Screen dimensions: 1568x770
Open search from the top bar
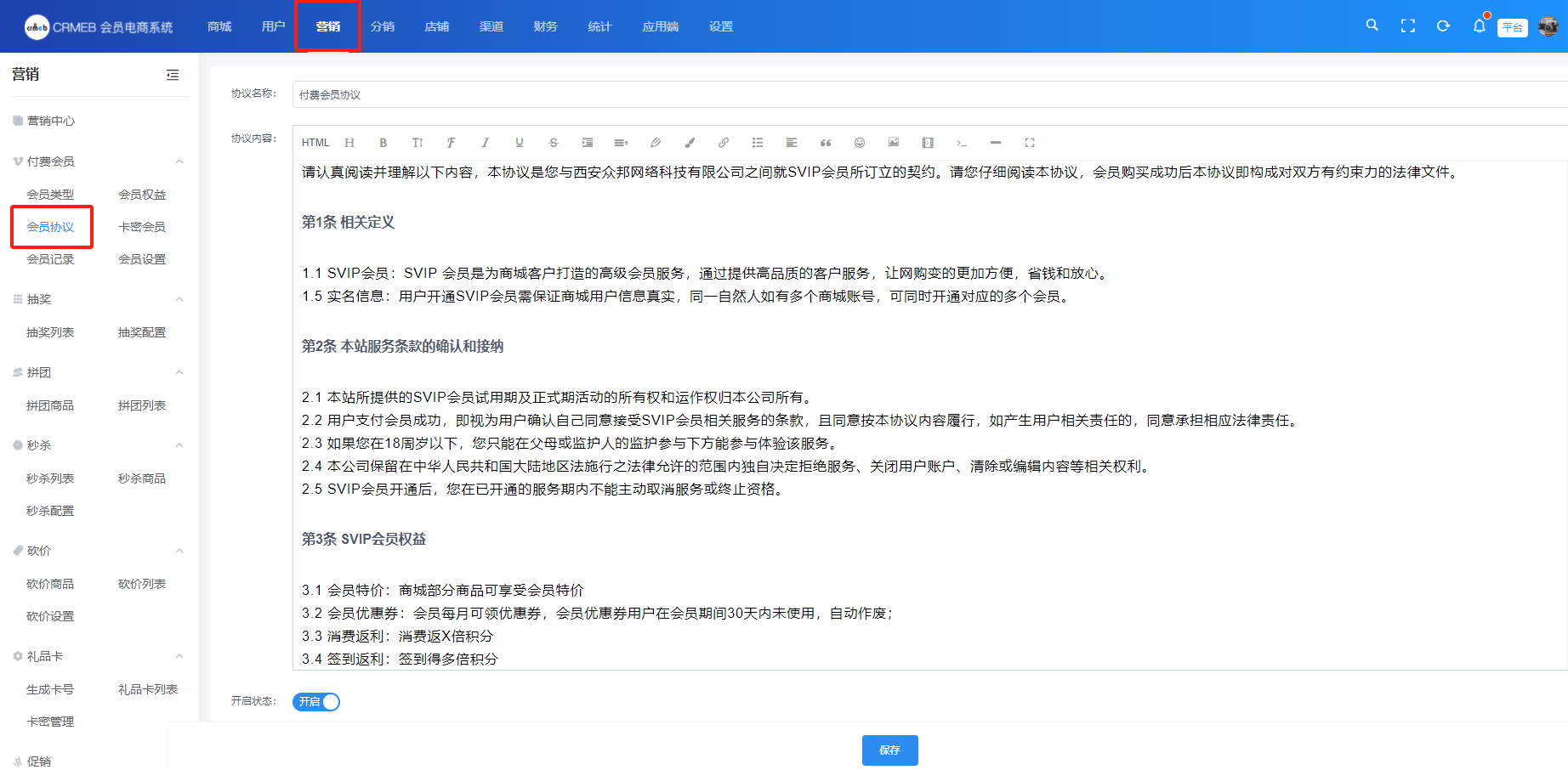point(1372,25)
